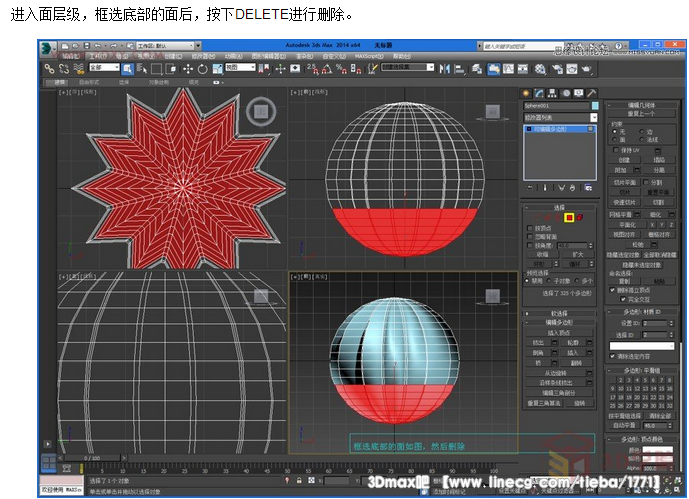
Task: Click the ViewCube in the star viewport
Action: pos(261,112)
